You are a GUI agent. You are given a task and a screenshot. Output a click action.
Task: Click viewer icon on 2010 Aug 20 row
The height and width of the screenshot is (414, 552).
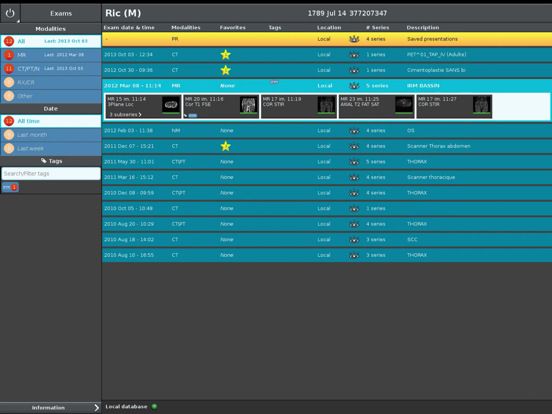354,224
